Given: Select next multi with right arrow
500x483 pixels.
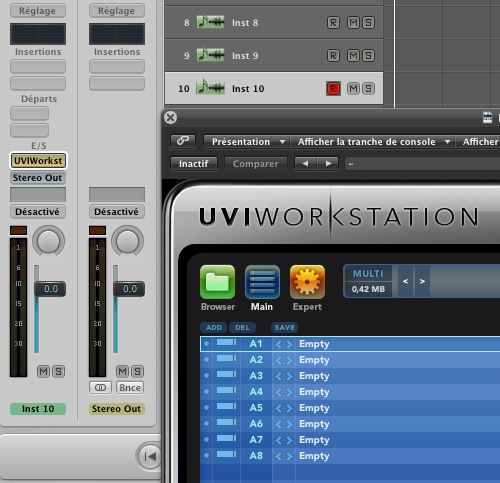Looking at the screenshot, I should coord(422,281).
